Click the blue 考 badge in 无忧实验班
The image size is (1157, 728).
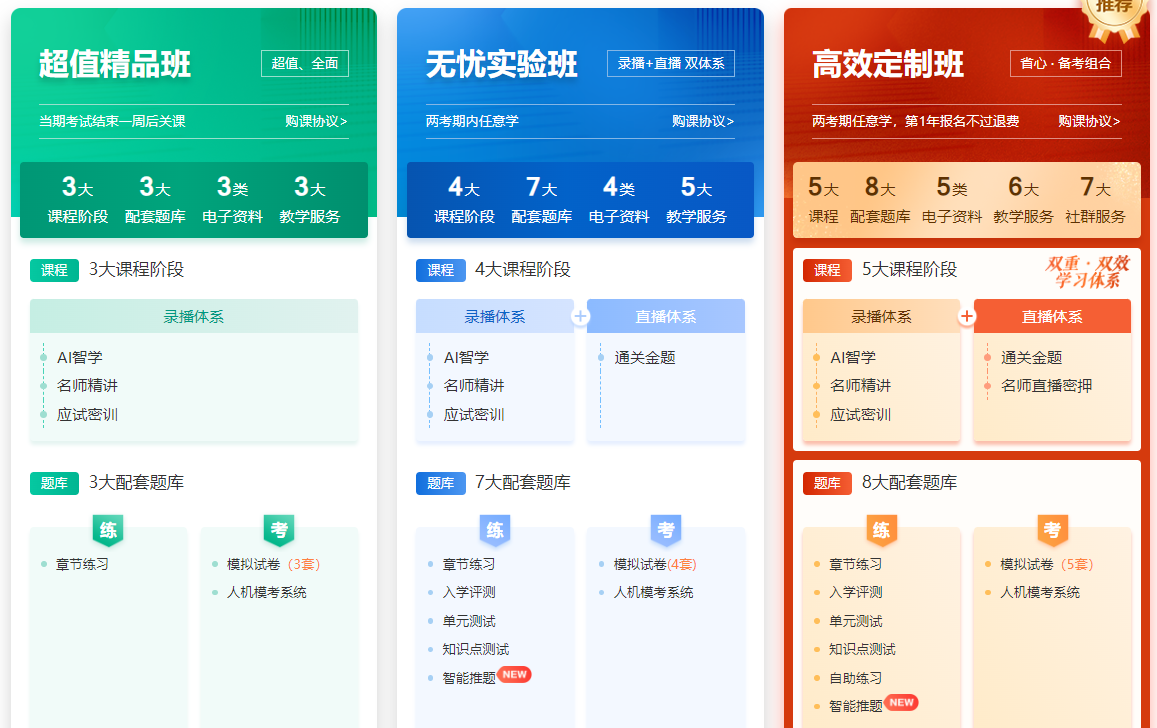666,530
